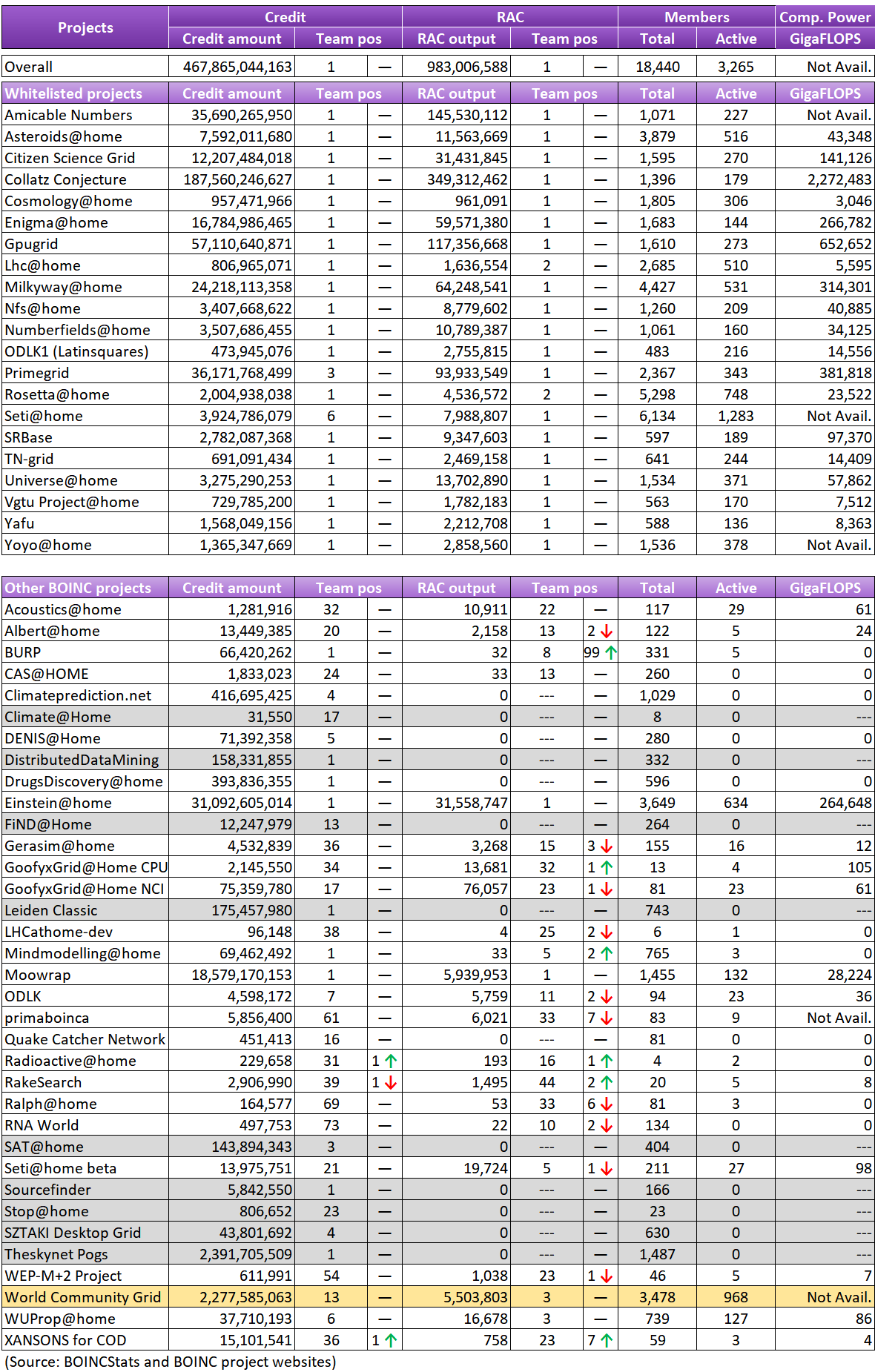The image size is (875, 1372).
Task: Click the red down arrow in primaboinca row
Action: tap(607, 1018)
